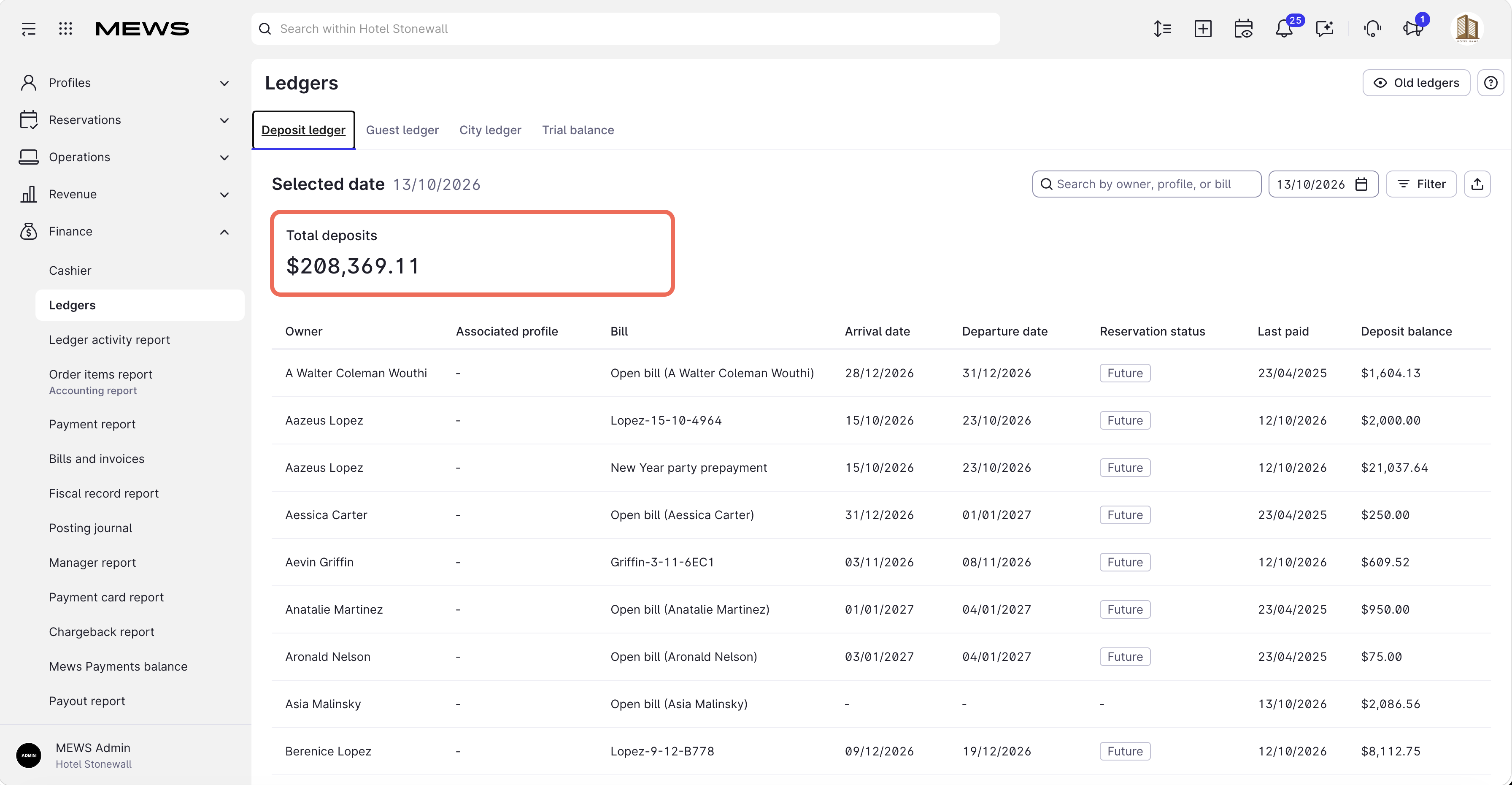Viewport: 1512px width, 785px height.
Task: Open Cashier in the sidebar
Action: point(70,271)
